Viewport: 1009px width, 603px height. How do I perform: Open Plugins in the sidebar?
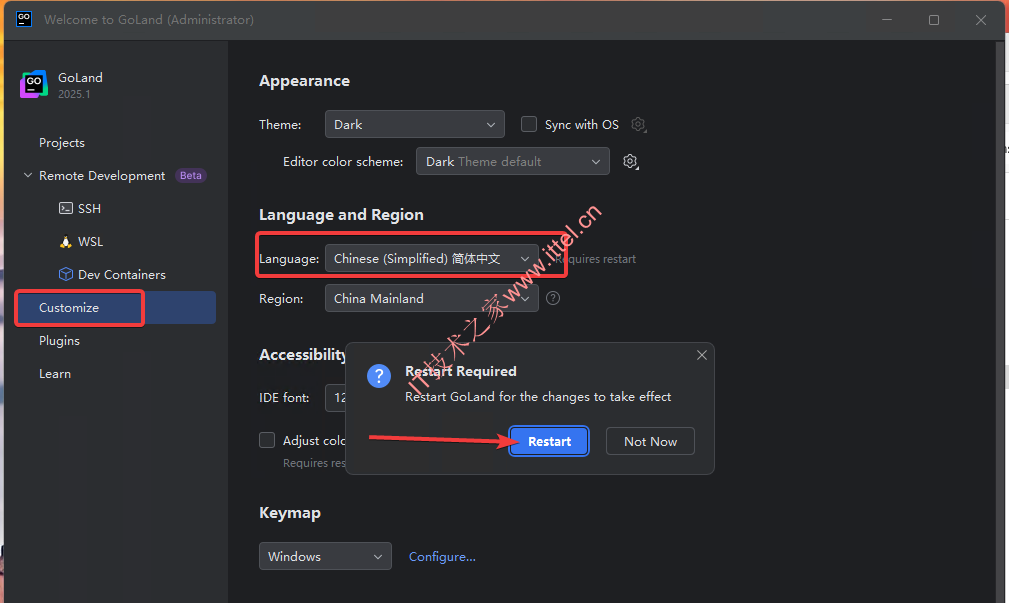coord(59,341)
